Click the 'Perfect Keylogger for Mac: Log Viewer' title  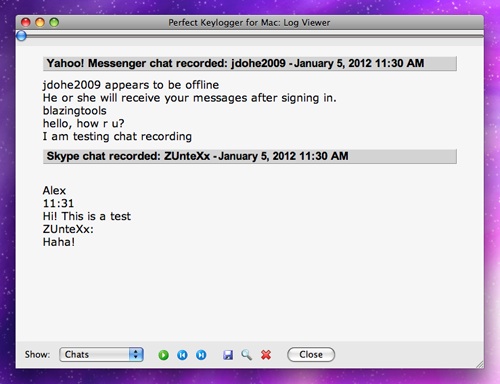pyautogui.click(x=249, y=23)
